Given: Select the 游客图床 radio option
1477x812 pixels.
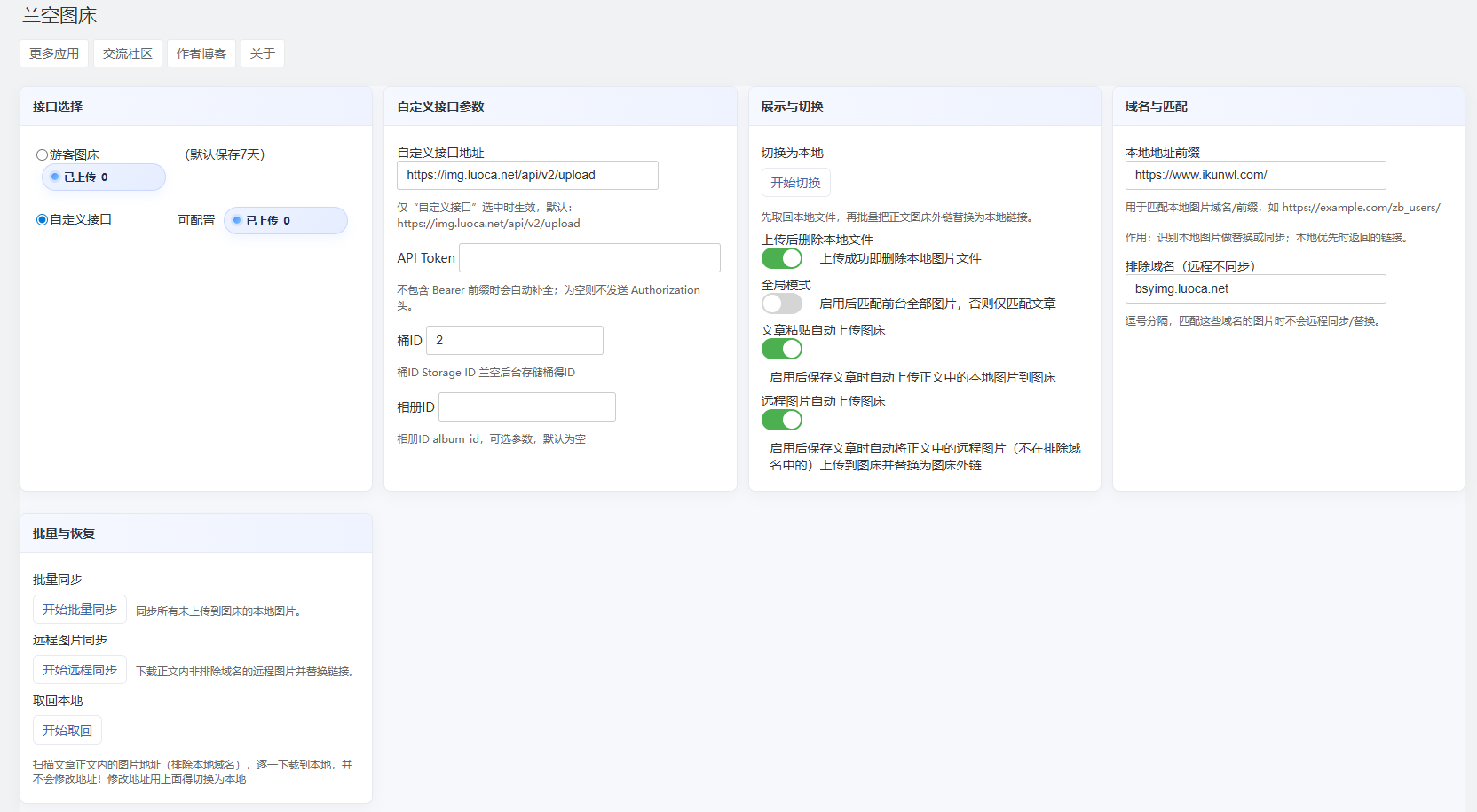Looking at the screenshot, I should 42,155.
